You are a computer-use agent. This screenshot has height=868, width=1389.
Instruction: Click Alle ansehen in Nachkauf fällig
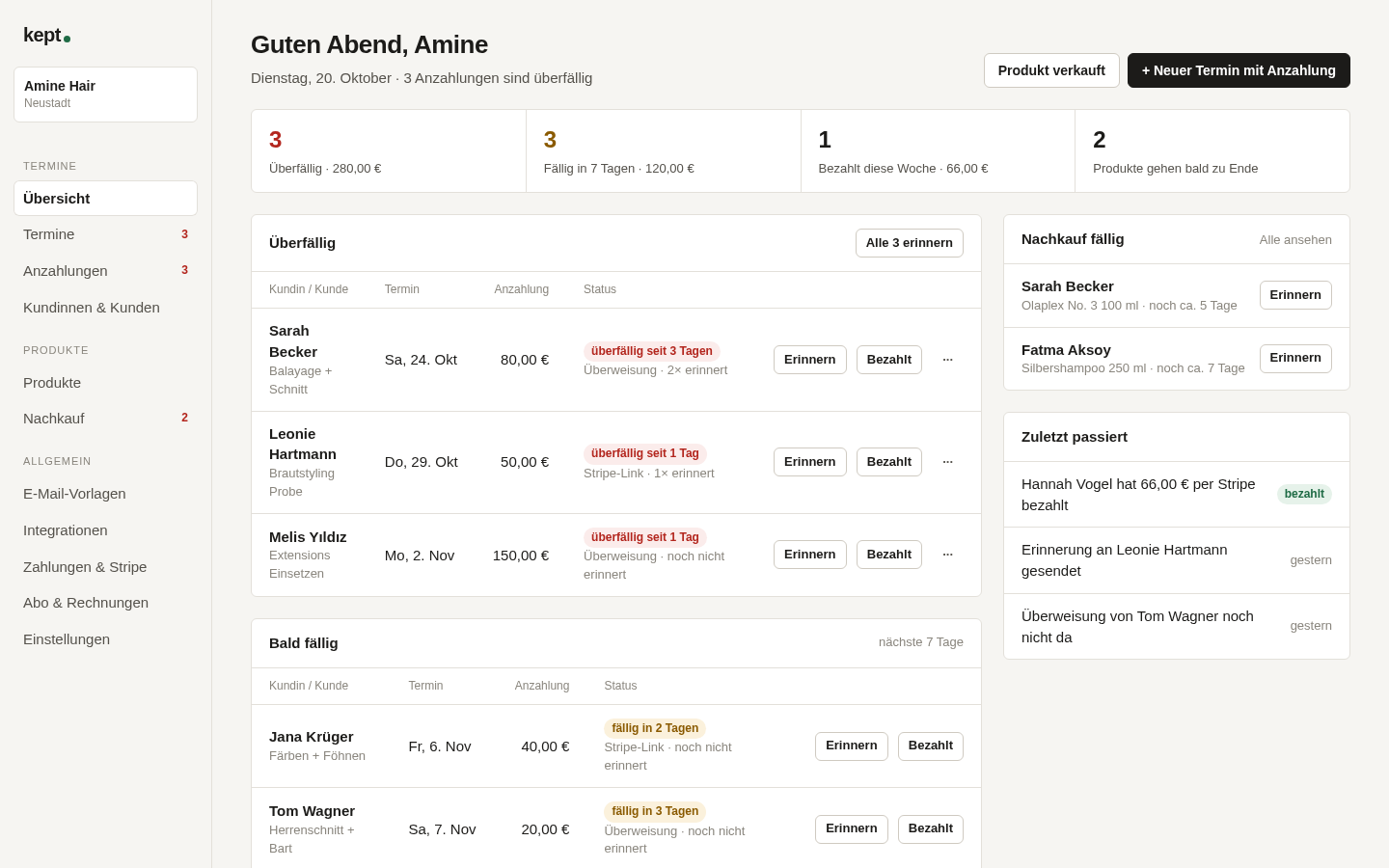(x=1295, y=240)
